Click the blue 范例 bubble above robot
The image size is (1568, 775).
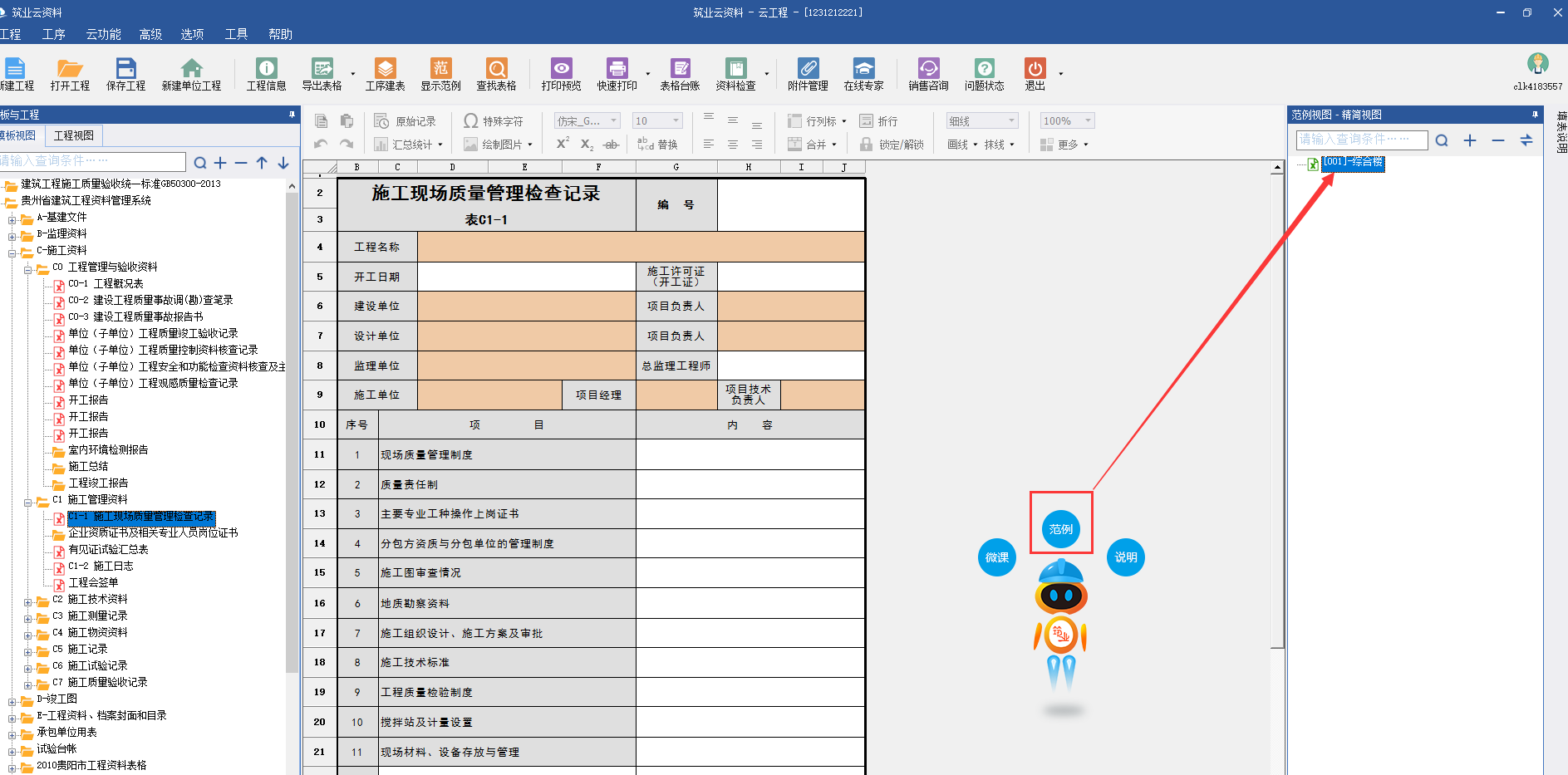pos(1060,529)
